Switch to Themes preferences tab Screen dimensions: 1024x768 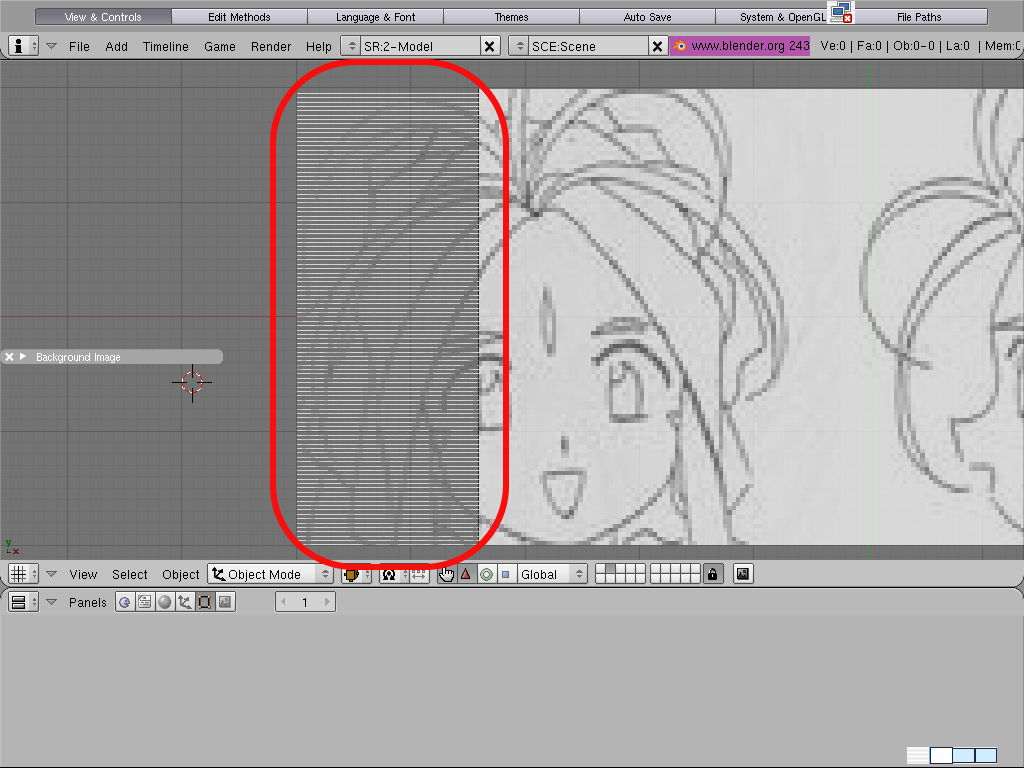[511, 16]
